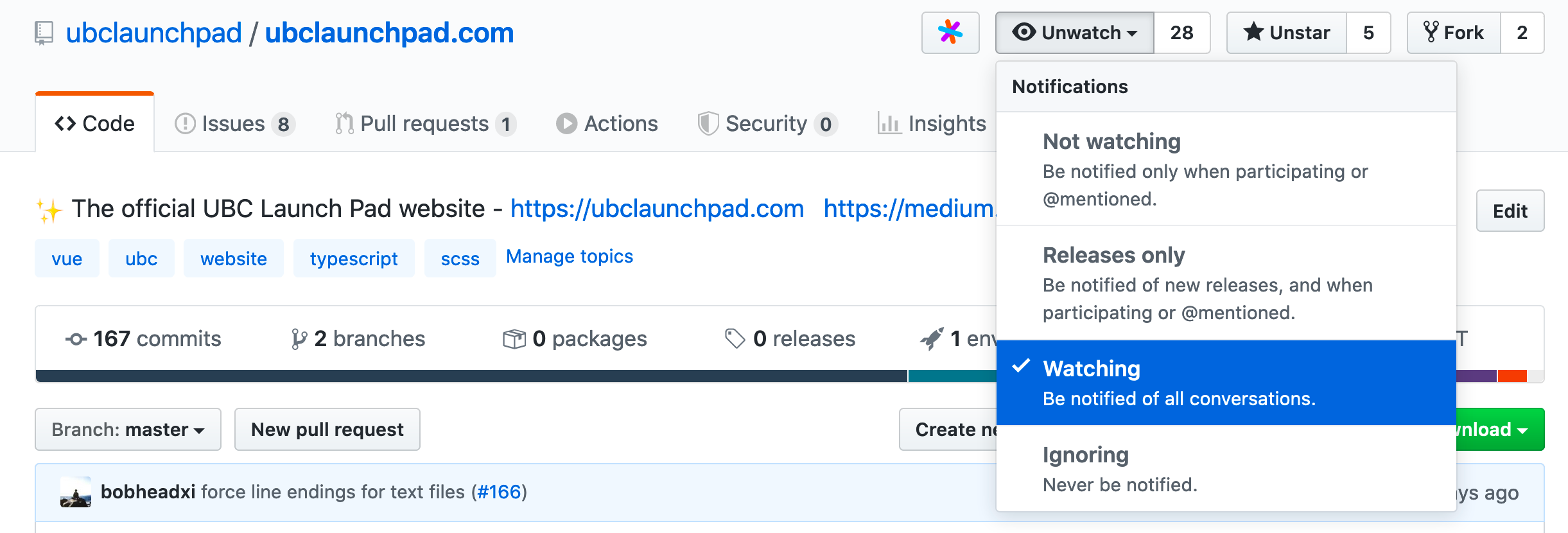Click the orange-red language bar segment

coord(1512,376)
